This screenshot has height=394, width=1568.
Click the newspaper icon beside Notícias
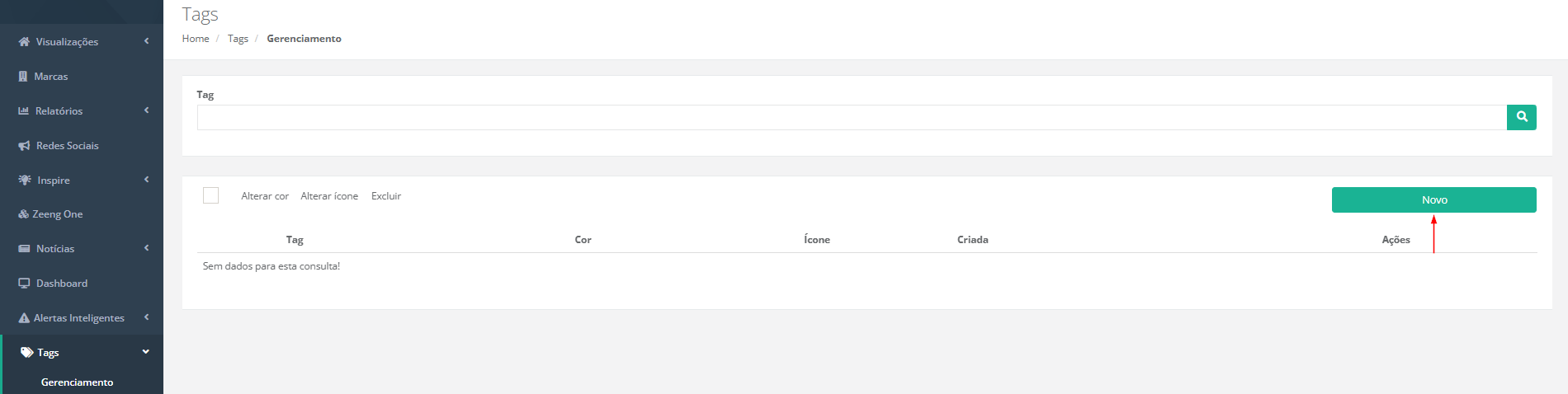coord(24,249)
